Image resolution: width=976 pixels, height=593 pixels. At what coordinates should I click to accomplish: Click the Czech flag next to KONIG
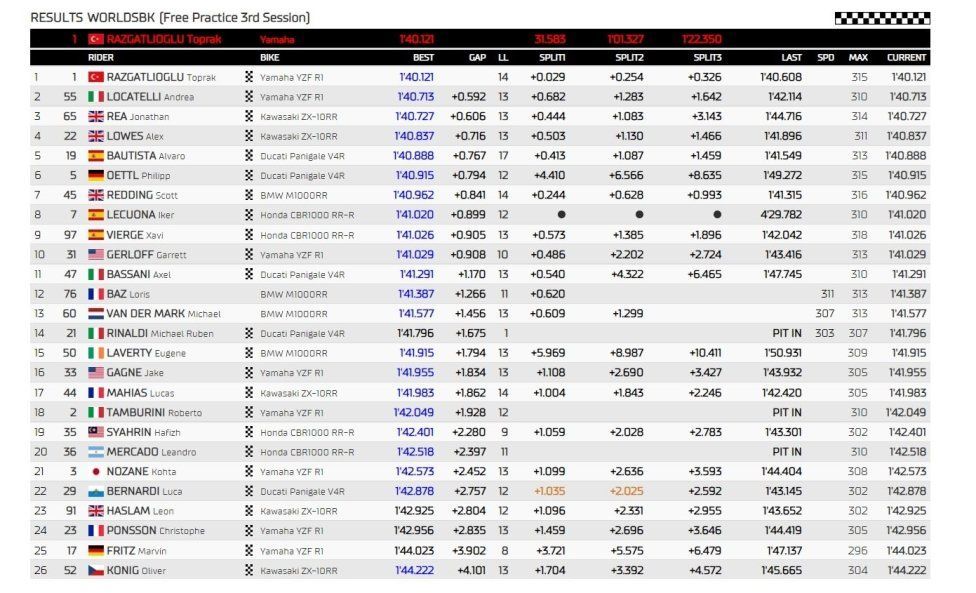click(x=96, y=570)
